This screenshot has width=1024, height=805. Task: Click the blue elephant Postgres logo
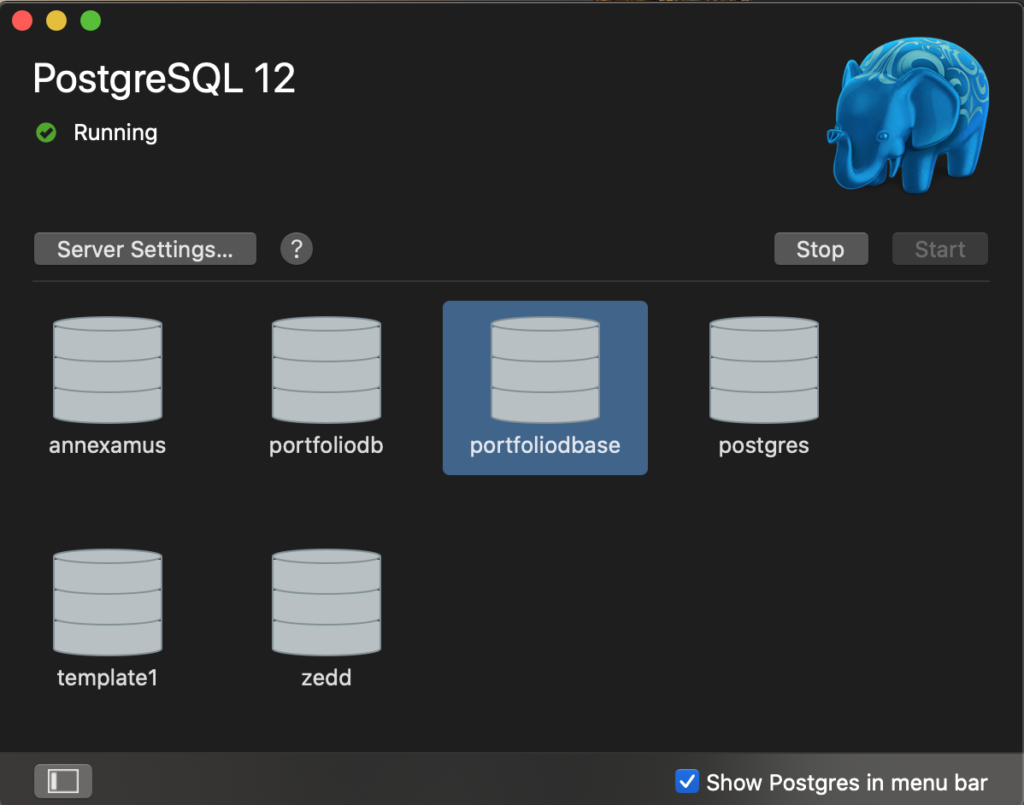(x=908, y=115)
